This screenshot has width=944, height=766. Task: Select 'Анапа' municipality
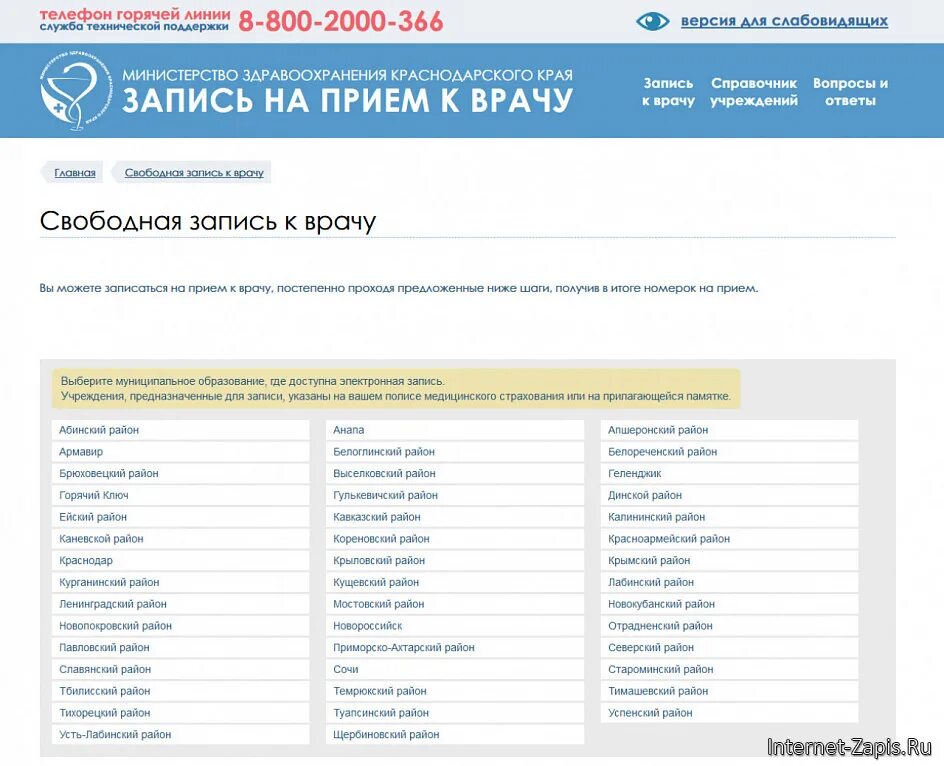455,430
